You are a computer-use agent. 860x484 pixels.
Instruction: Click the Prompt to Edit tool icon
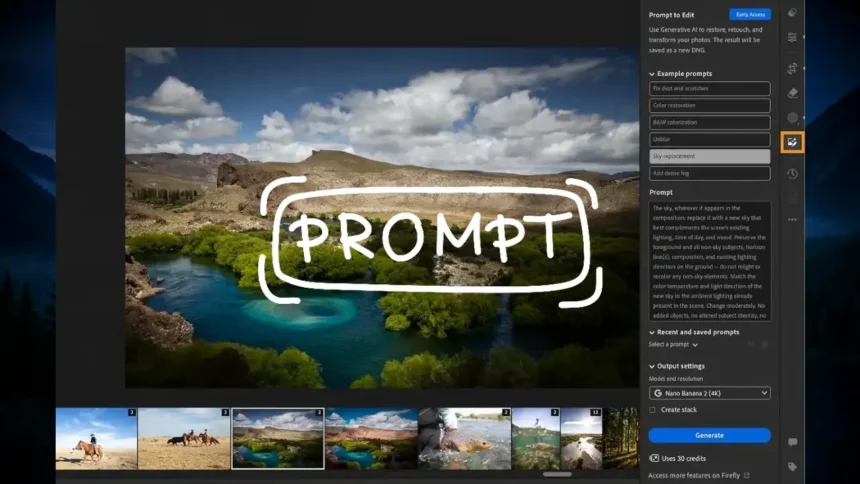[x=793, y=142]
